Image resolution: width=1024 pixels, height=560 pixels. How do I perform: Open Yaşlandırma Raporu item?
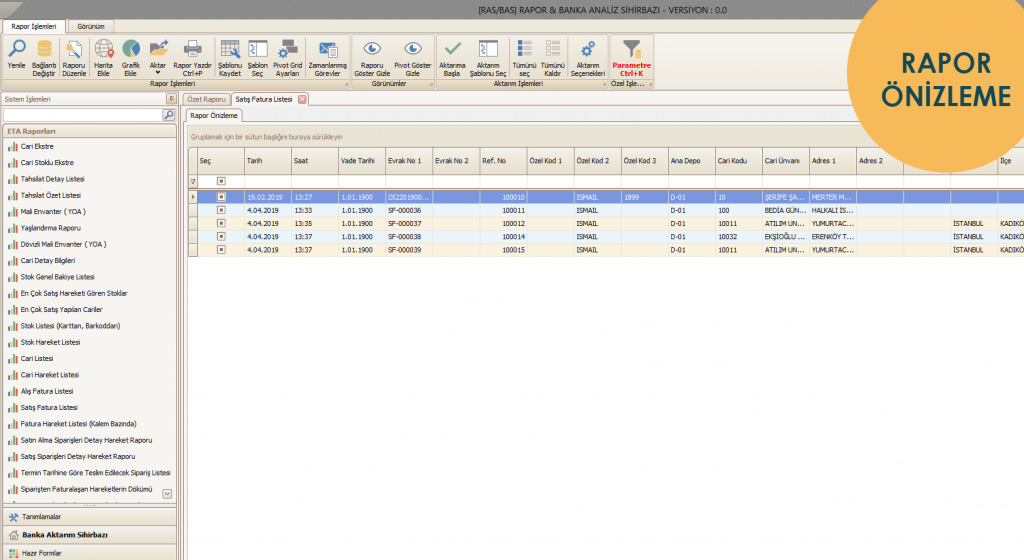(x=50, y=228)
